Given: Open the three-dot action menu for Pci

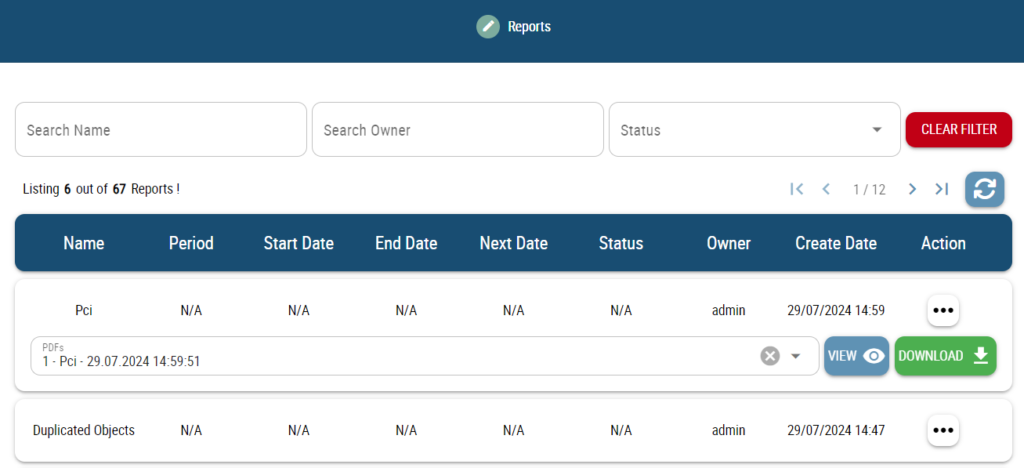Looking at the screenshot, I should [x=943, y=310].
